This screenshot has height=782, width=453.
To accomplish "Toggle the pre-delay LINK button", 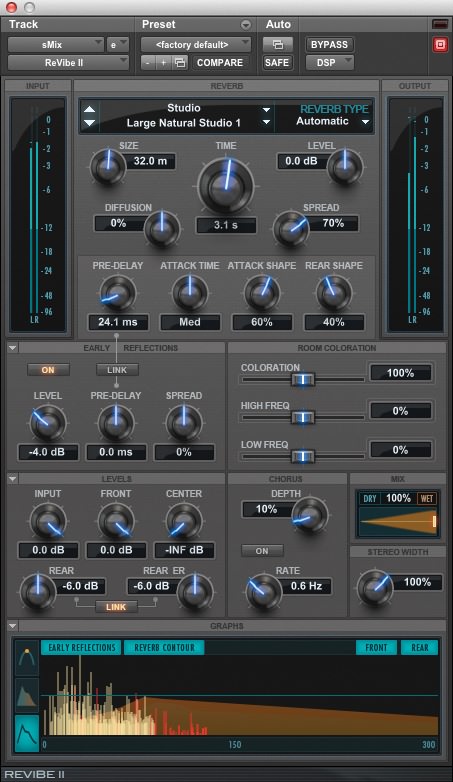I will coord(117,370).
